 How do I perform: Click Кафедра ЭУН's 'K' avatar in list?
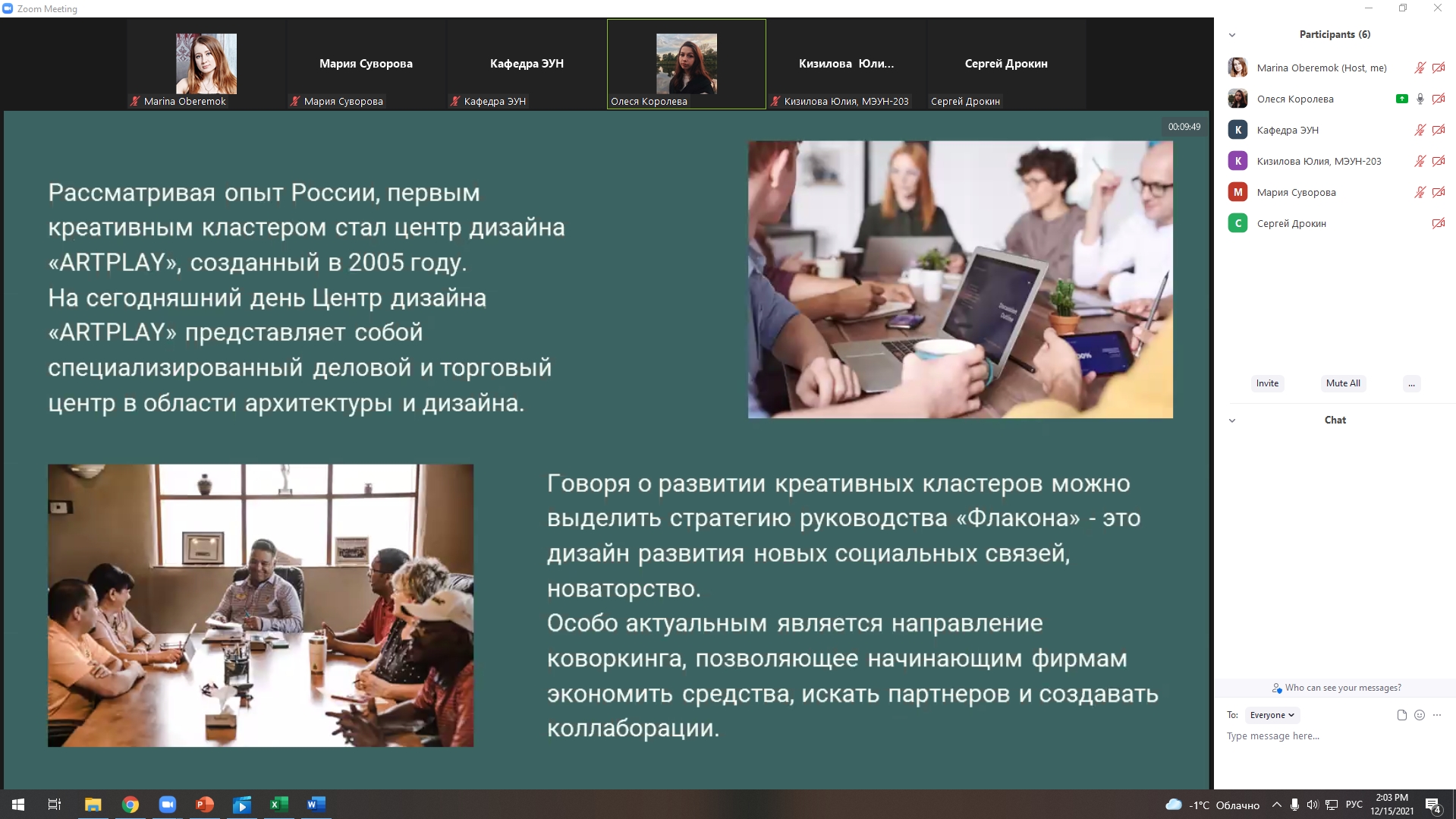point(1237,130)
